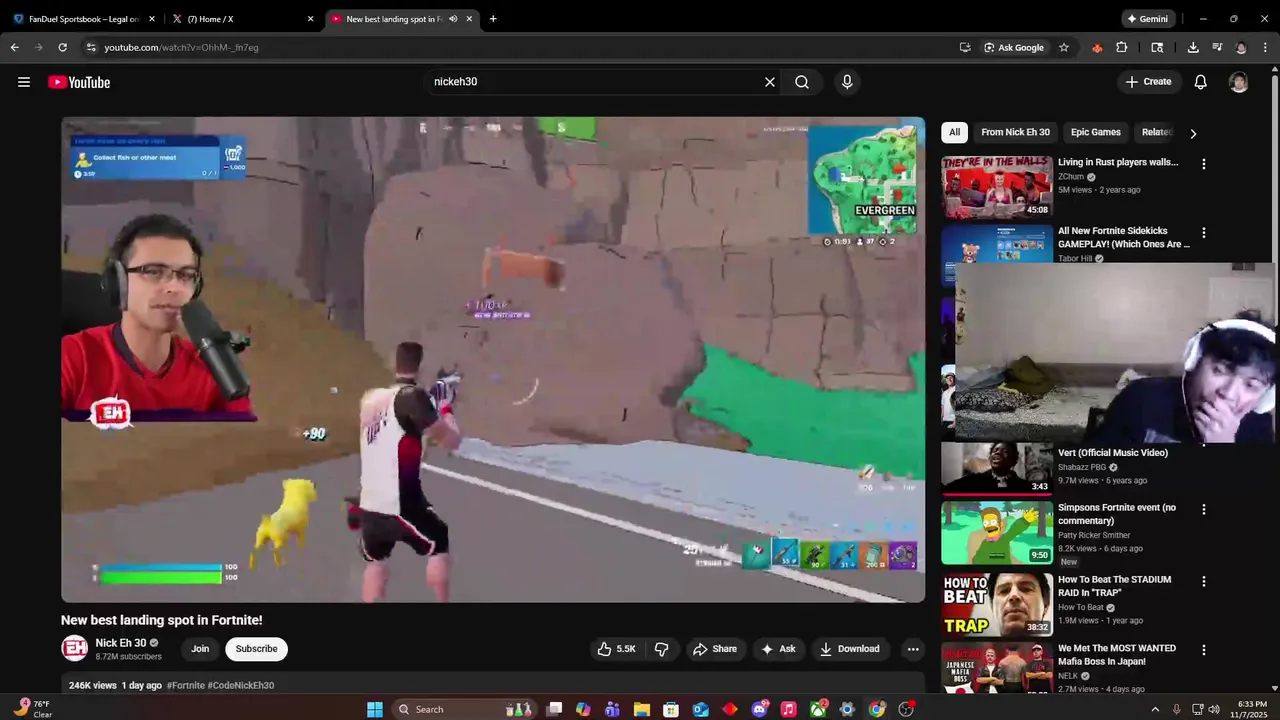Join Nick Eh 30 channel

point(200,649)
